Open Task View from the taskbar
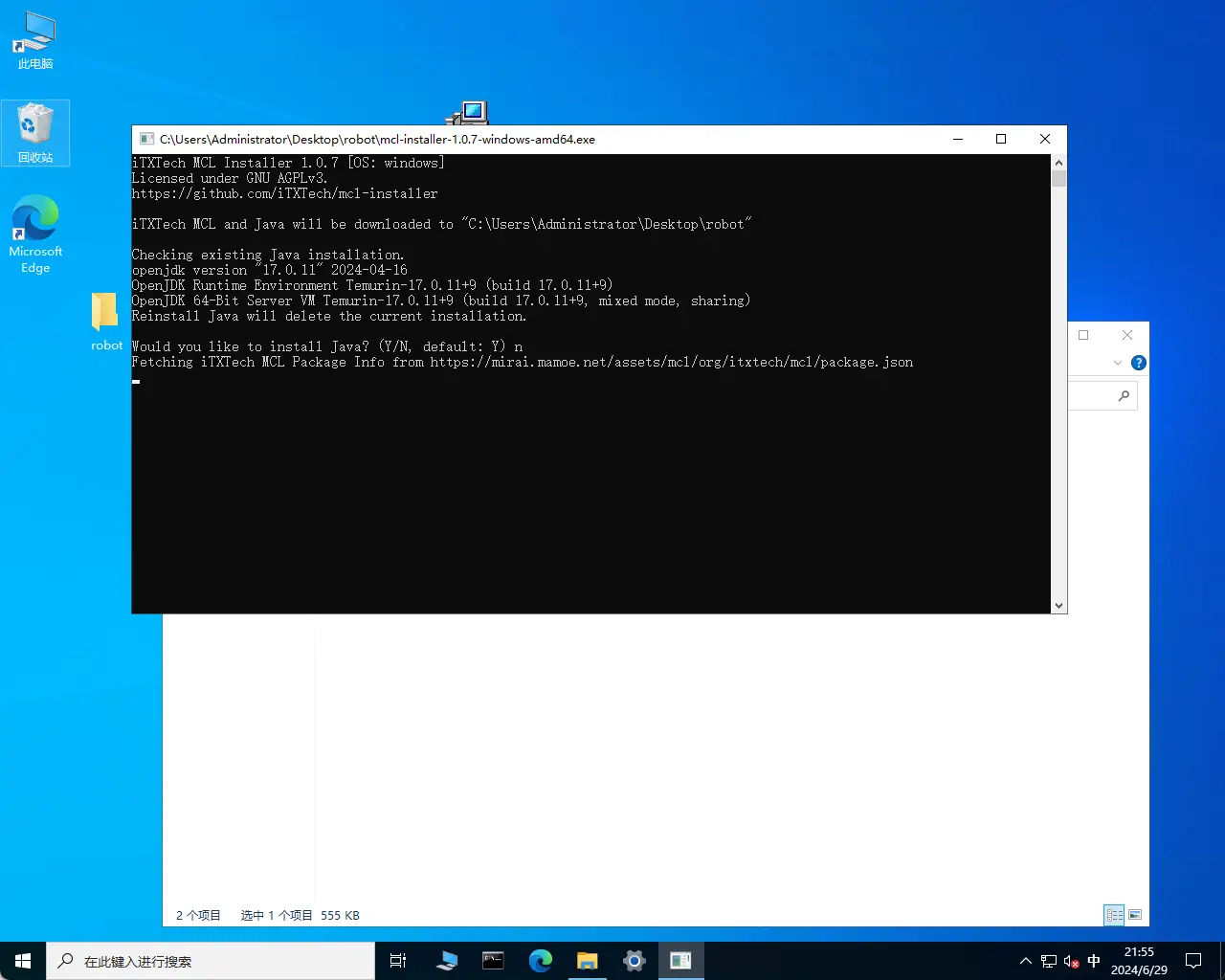This screenshot has width=1225, height=980. pyautogui.click(x=398, y=961)
